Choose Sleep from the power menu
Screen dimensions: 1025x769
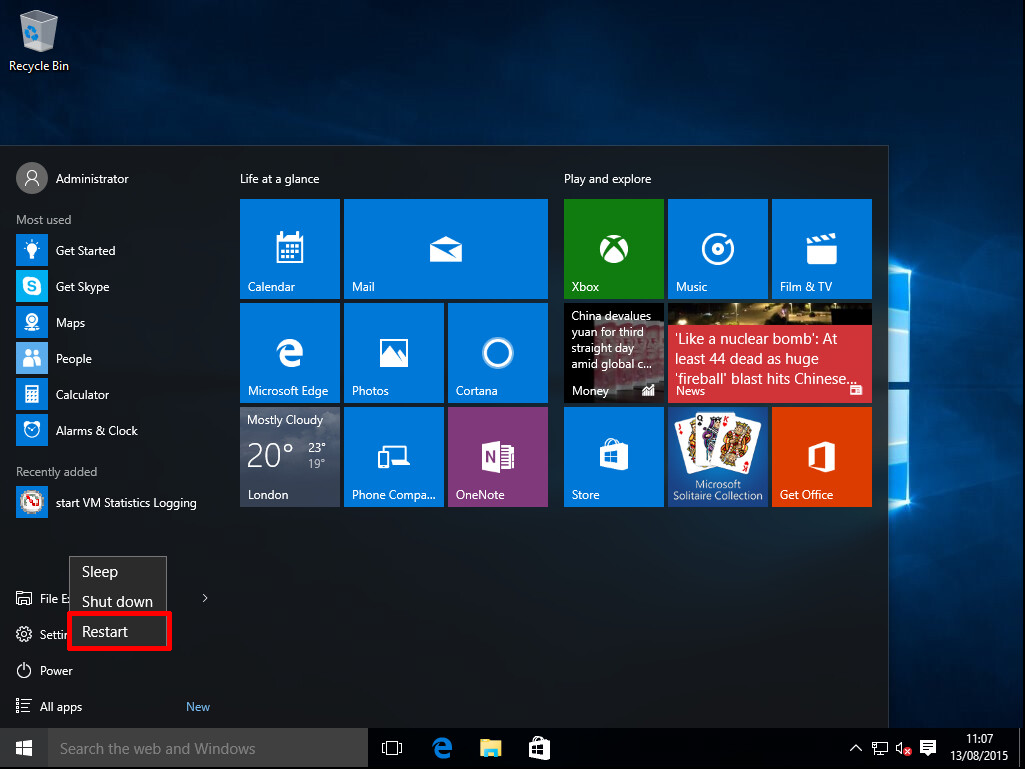(x=118, y=572)
